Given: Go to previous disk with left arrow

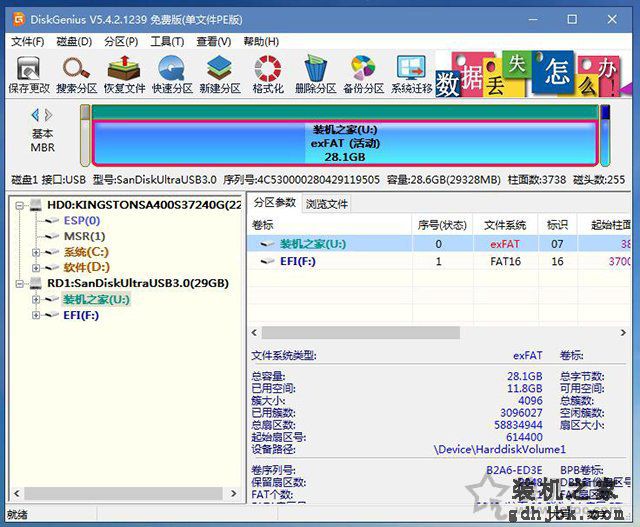Looking at the screenshot, I should tap(35, 115).
